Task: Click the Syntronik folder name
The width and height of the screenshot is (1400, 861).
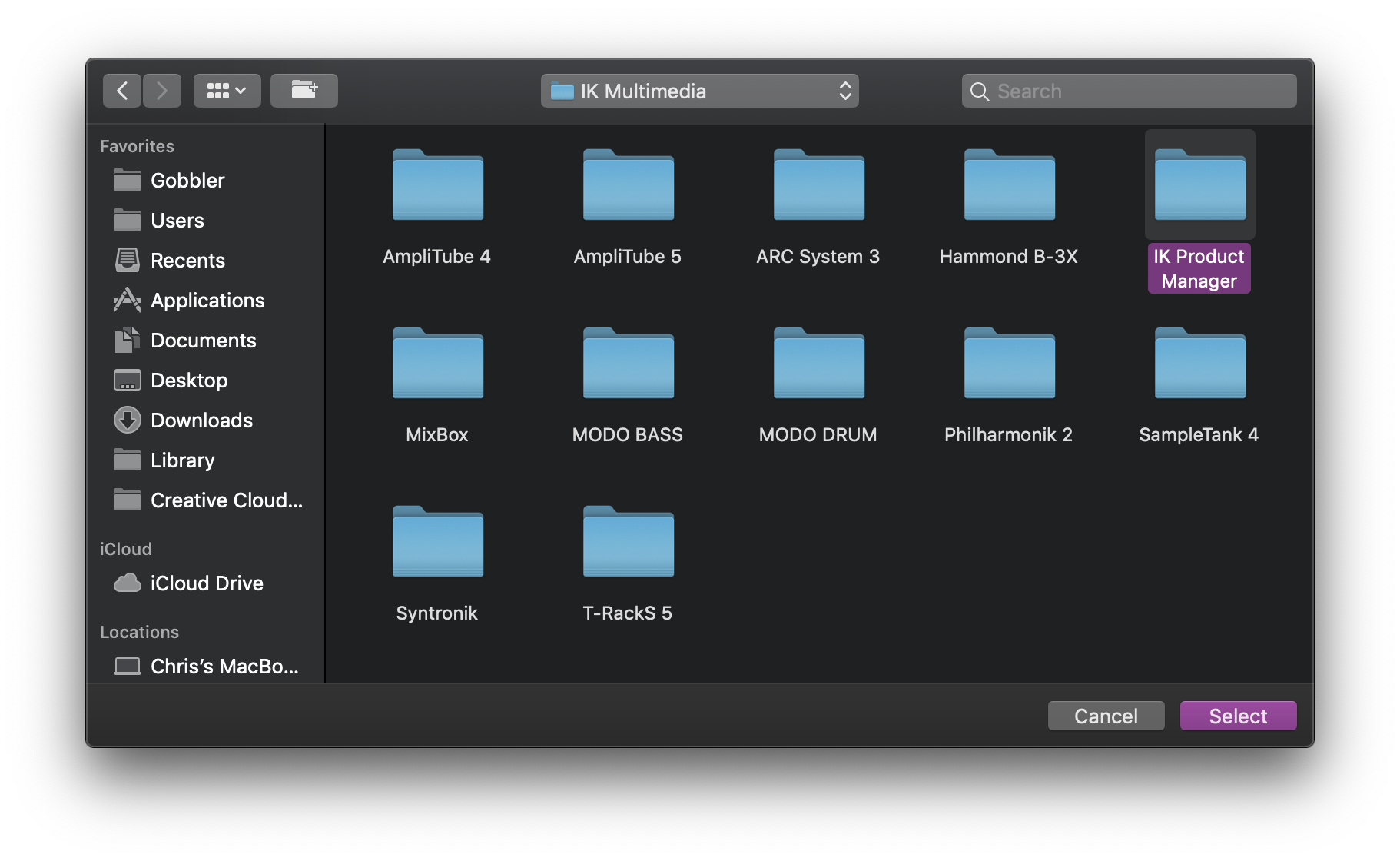Action: pos(437,613)
